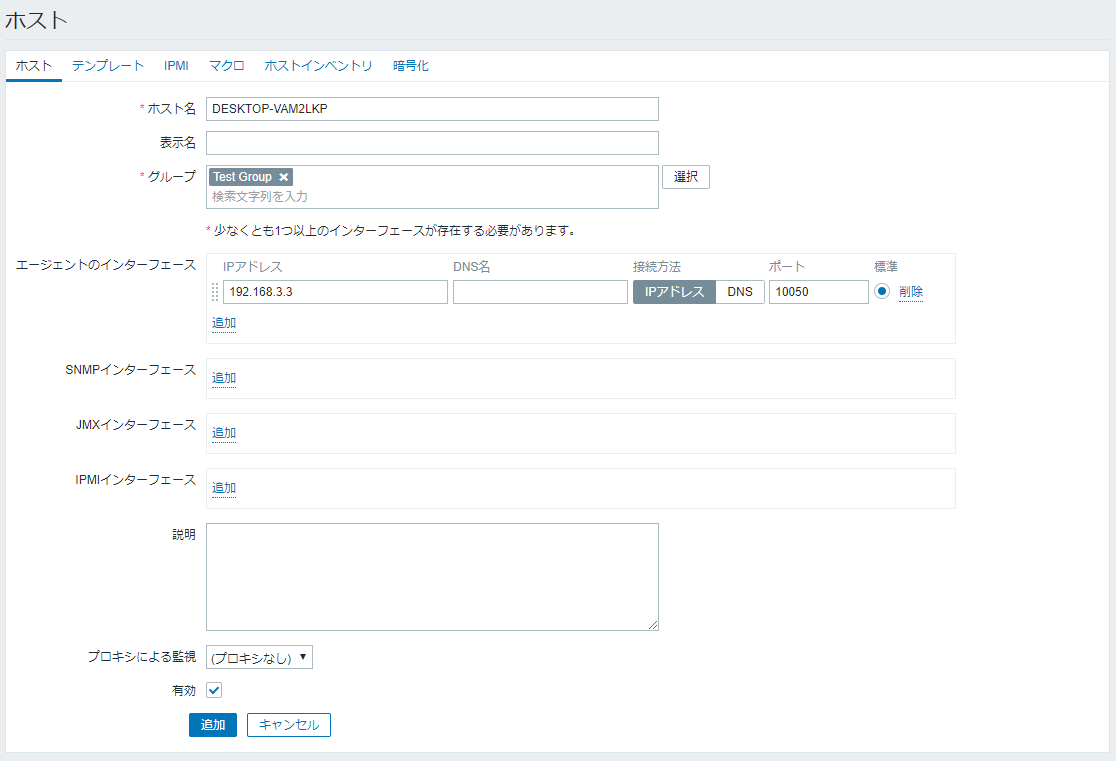The image size is (1116, 761).
Task: Grab the drag handle beside the agent IP address
Action: point(214,292)
